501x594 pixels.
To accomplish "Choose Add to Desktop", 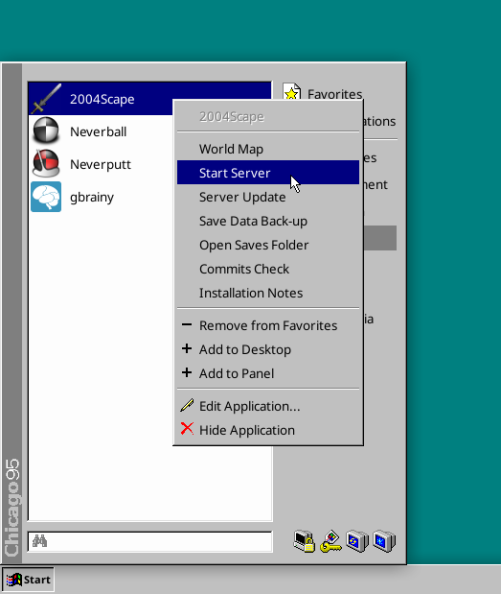I will (x=268, y=349).
